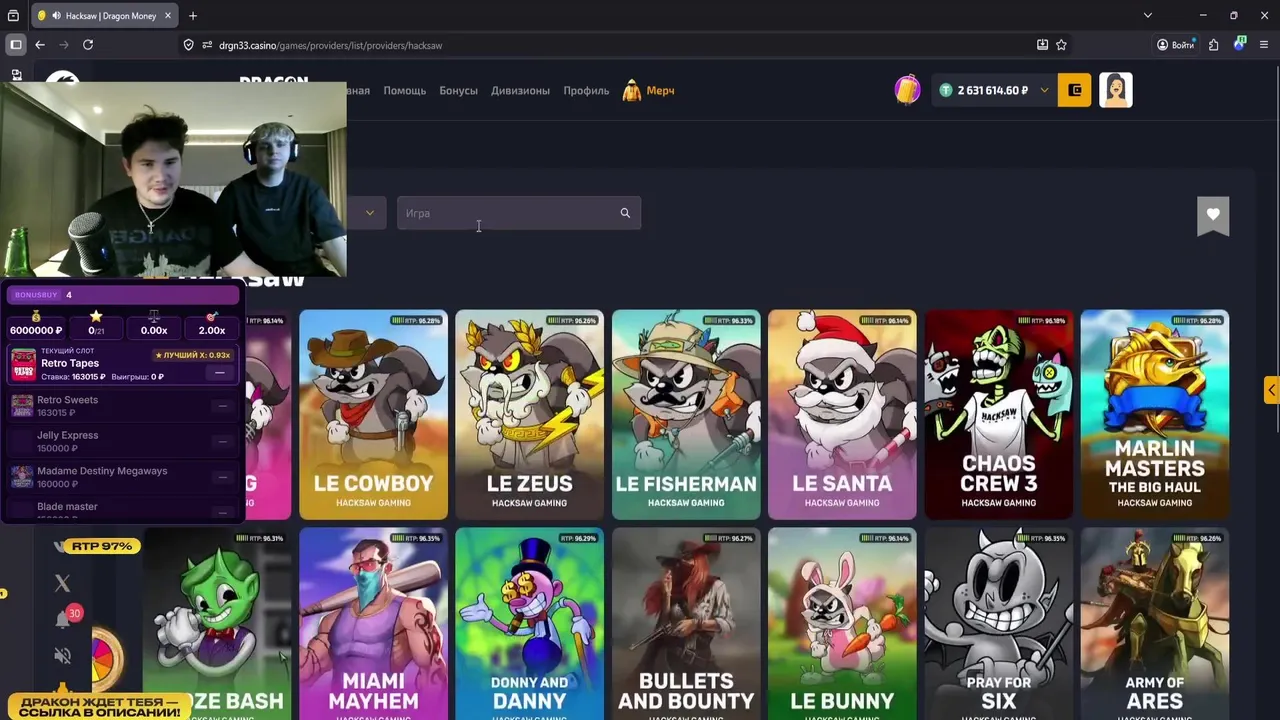Open the Marlin Masters game card
The height and width of the screenshot is (720, 1280).
coord(1155,415)
